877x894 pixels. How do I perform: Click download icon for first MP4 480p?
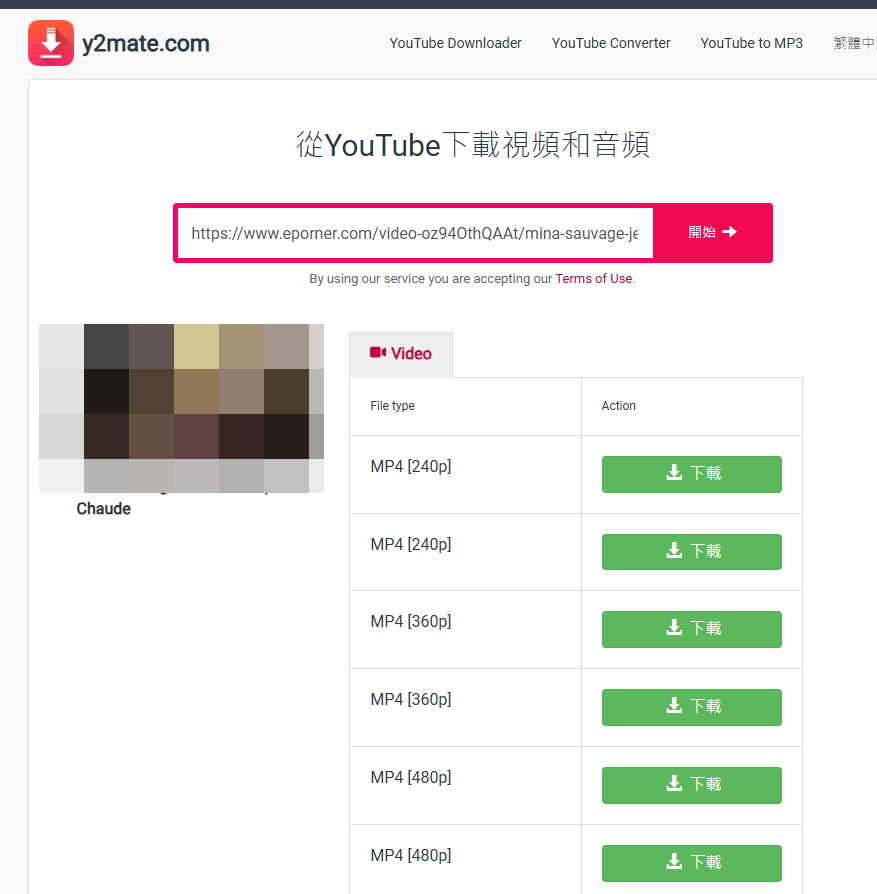[674, 784]
